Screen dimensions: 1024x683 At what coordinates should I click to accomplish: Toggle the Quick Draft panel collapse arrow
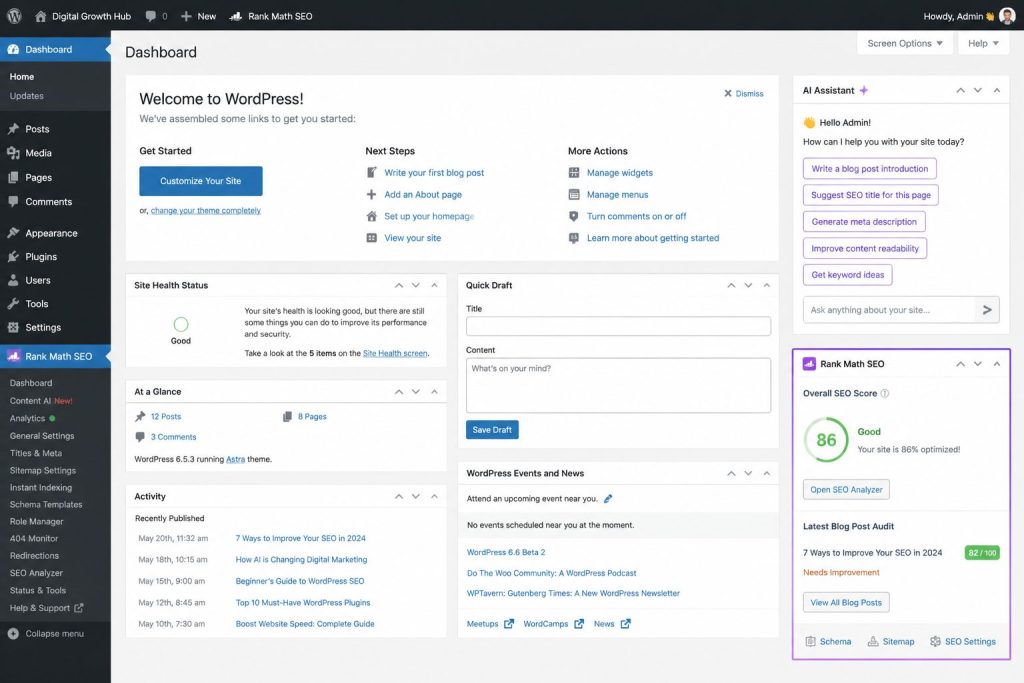(767, 285)
